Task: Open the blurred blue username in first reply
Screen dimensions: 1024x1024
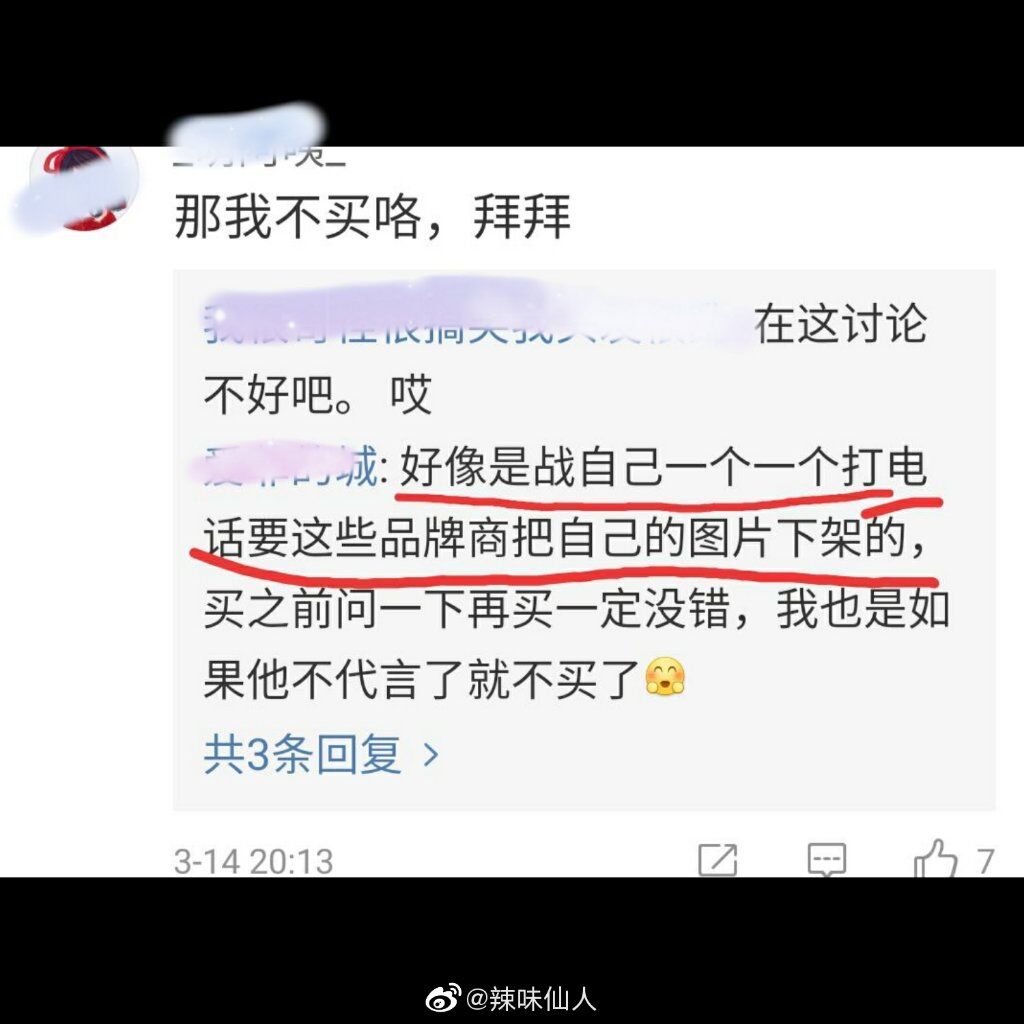Action: (477, 324)
